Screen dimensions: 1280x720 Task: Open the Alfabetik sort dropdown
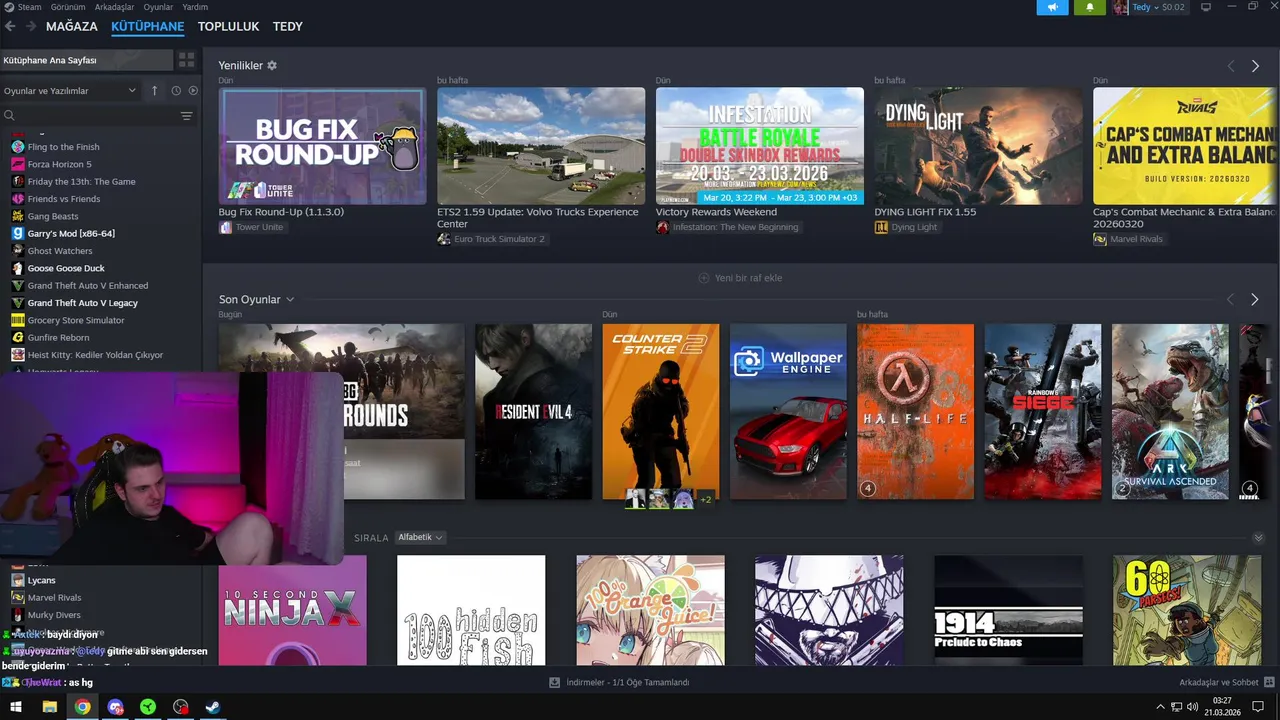point(420,537)
